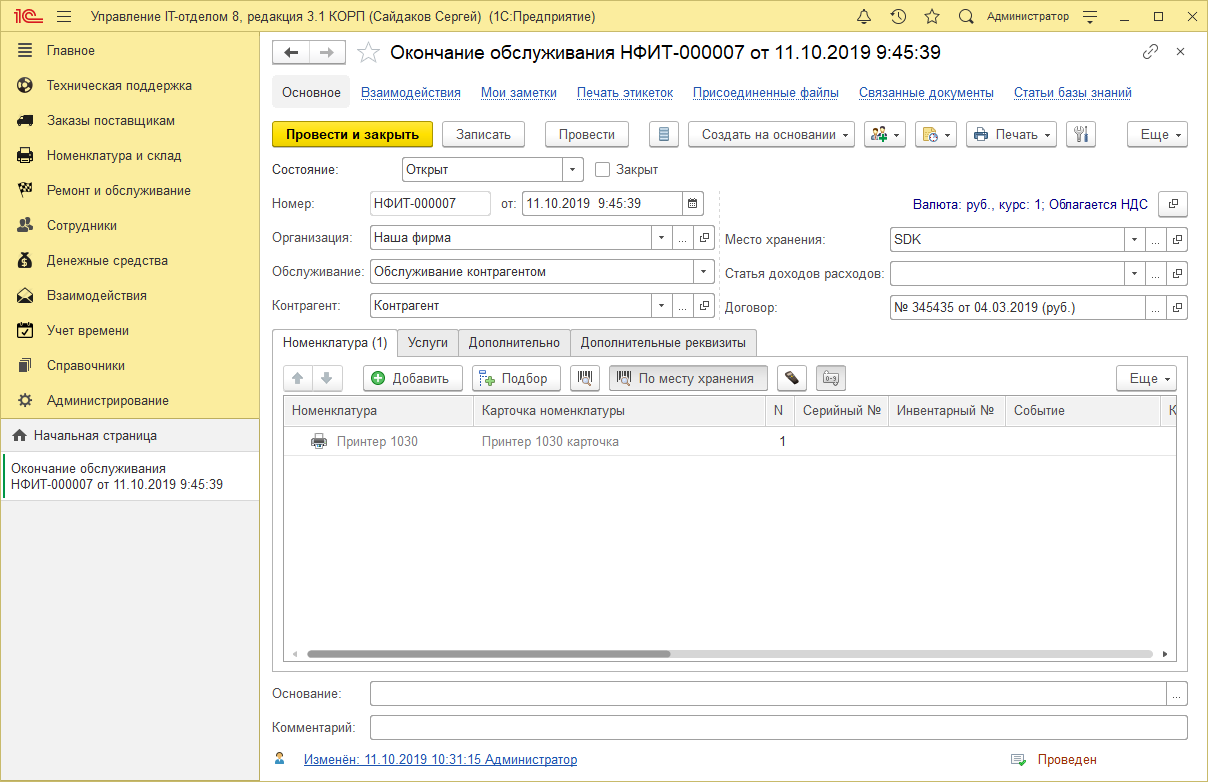Select the wrench settings icon on the toolbar

click(x=1081, y=135)
